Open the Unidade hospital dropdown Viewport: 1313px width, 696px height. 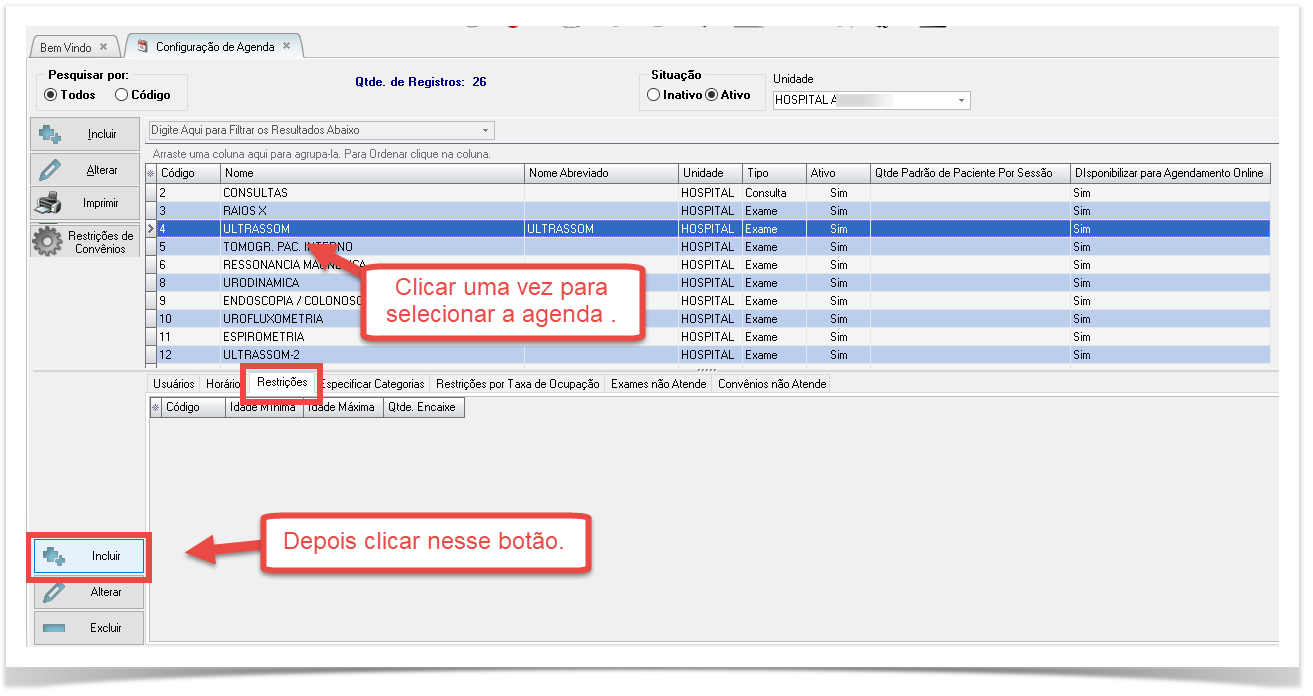click(x=961, y=100)
